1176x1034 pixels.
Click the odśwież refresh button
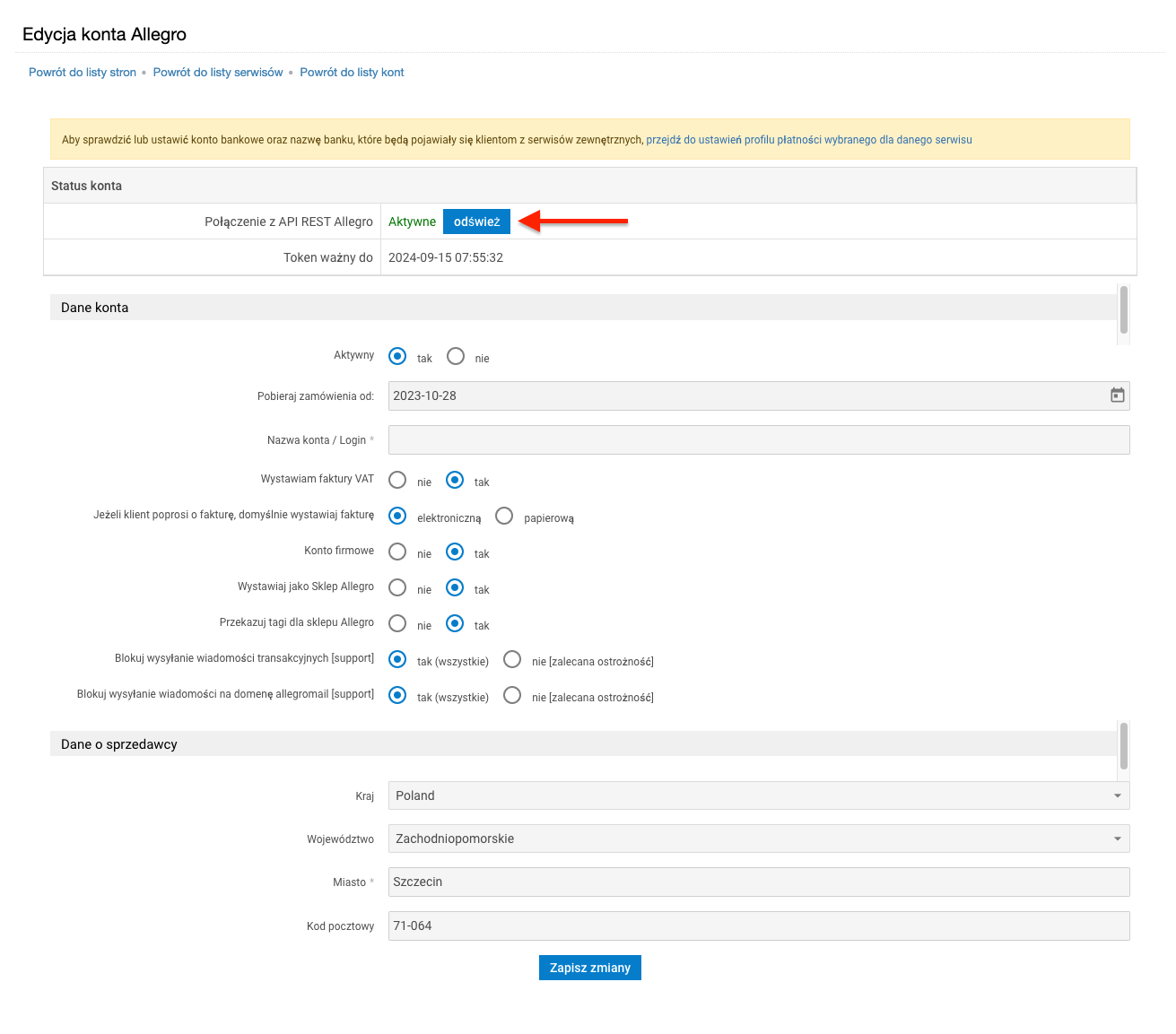coord(476,222)
